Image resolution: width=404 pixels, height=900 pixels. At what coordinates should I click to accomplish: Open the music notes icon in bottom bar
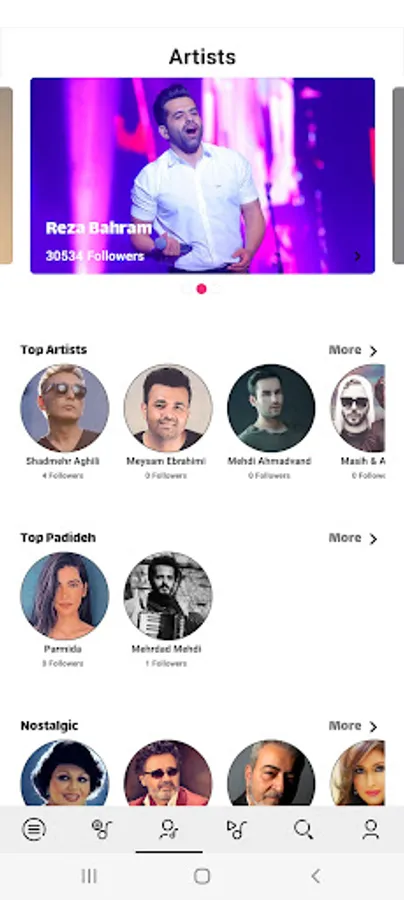[102, 829]
